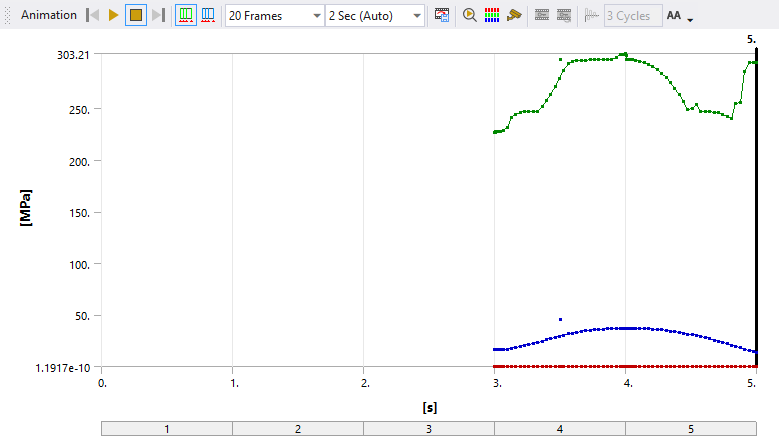Click the damped cycles waveform icon

tap(591, 15)
